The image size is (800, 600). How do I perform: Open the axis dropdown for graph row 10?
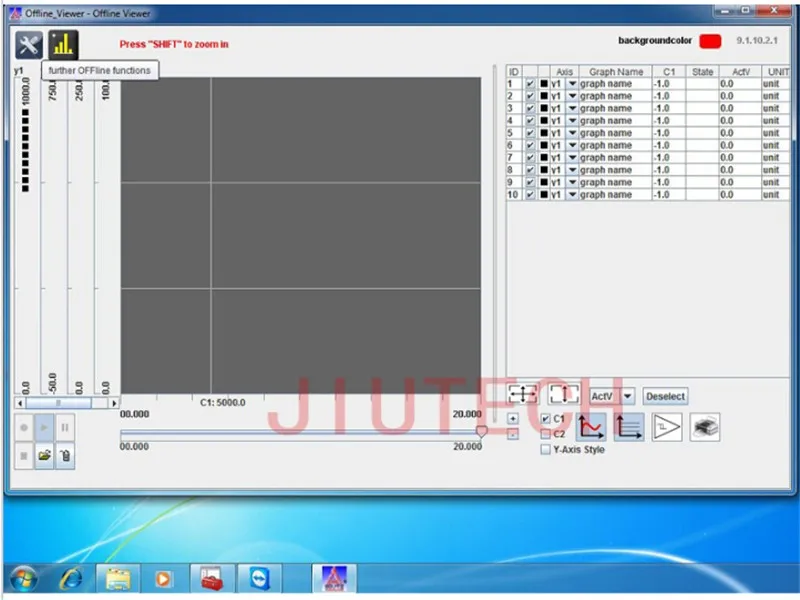pos(573,195)
